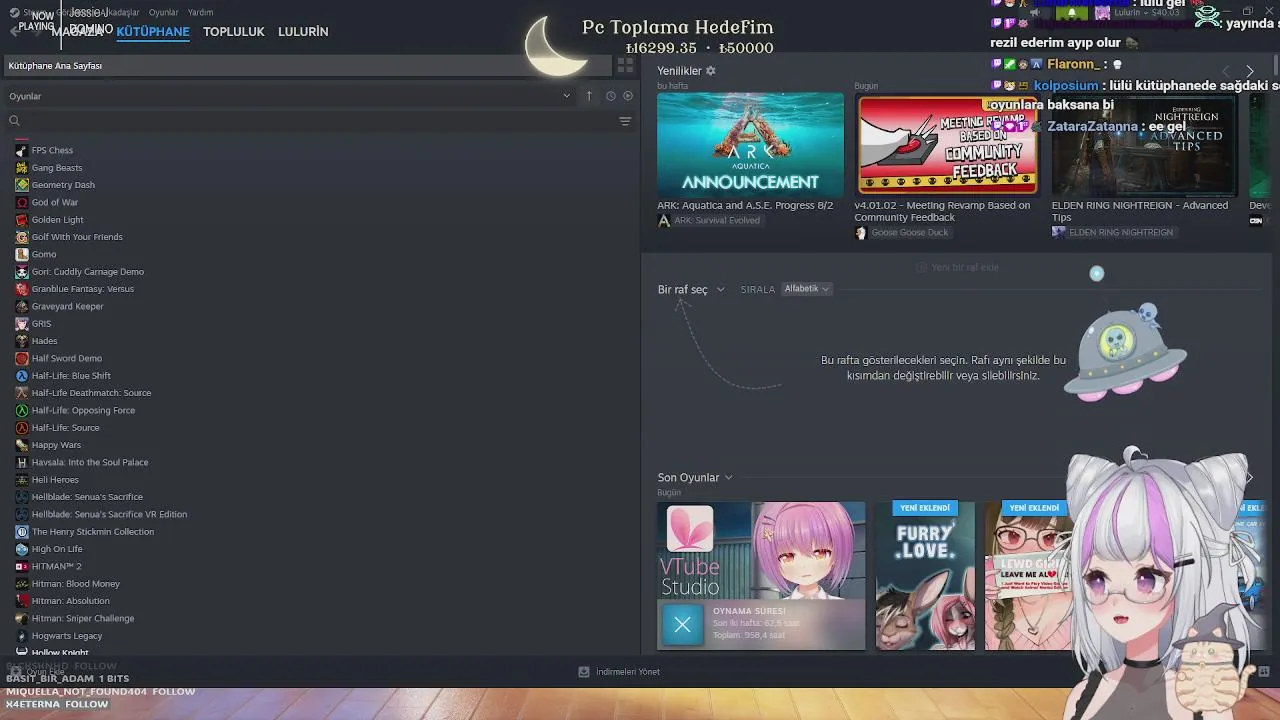
Task: Toggle the collections grid view icon
Action: 625,66
